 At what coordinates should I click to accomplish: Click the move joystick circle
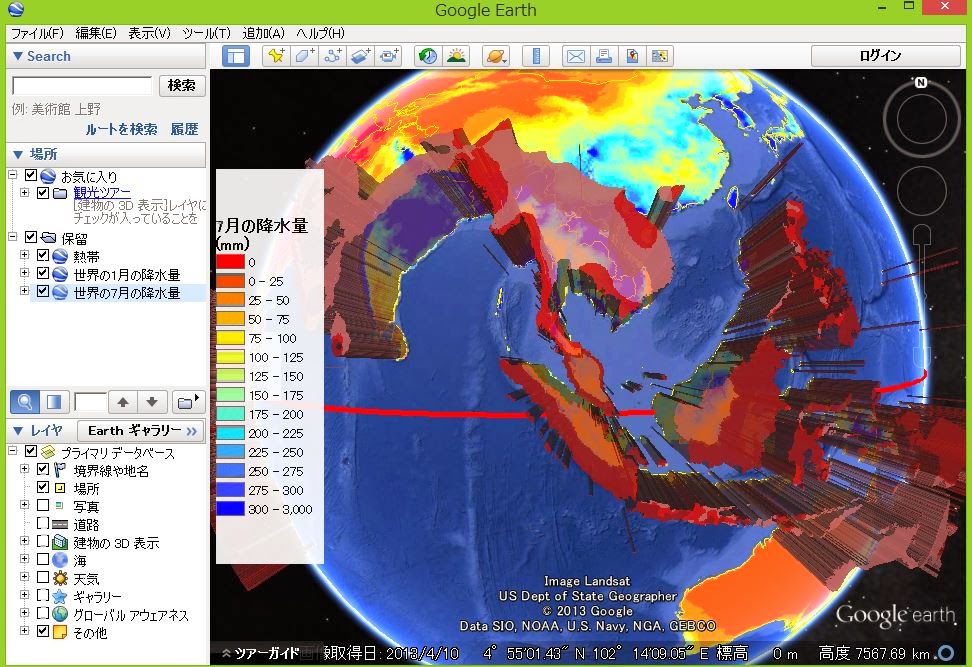click(921, 191)
